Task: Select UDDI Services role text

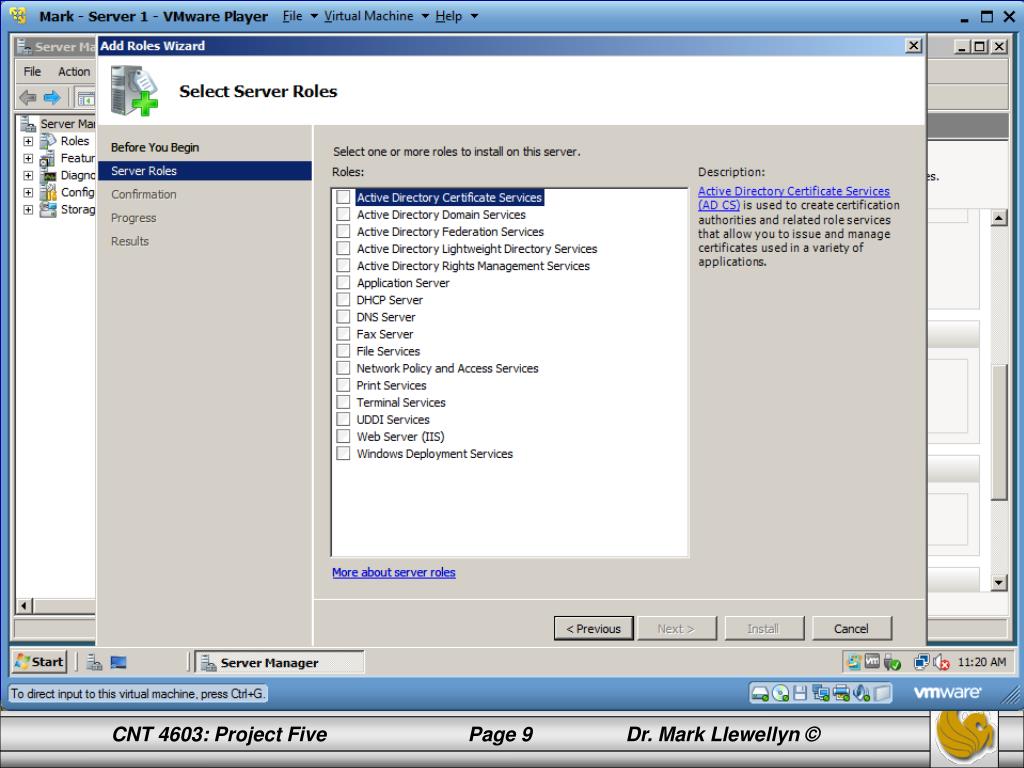Action: (x=392, y=419)
